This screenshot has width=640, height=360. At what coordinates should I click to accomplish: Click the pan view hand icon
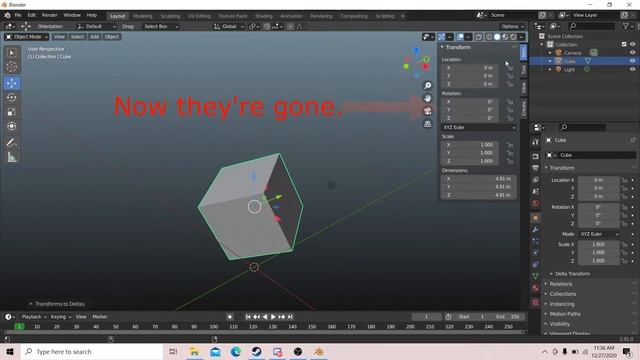pos(427,98)
